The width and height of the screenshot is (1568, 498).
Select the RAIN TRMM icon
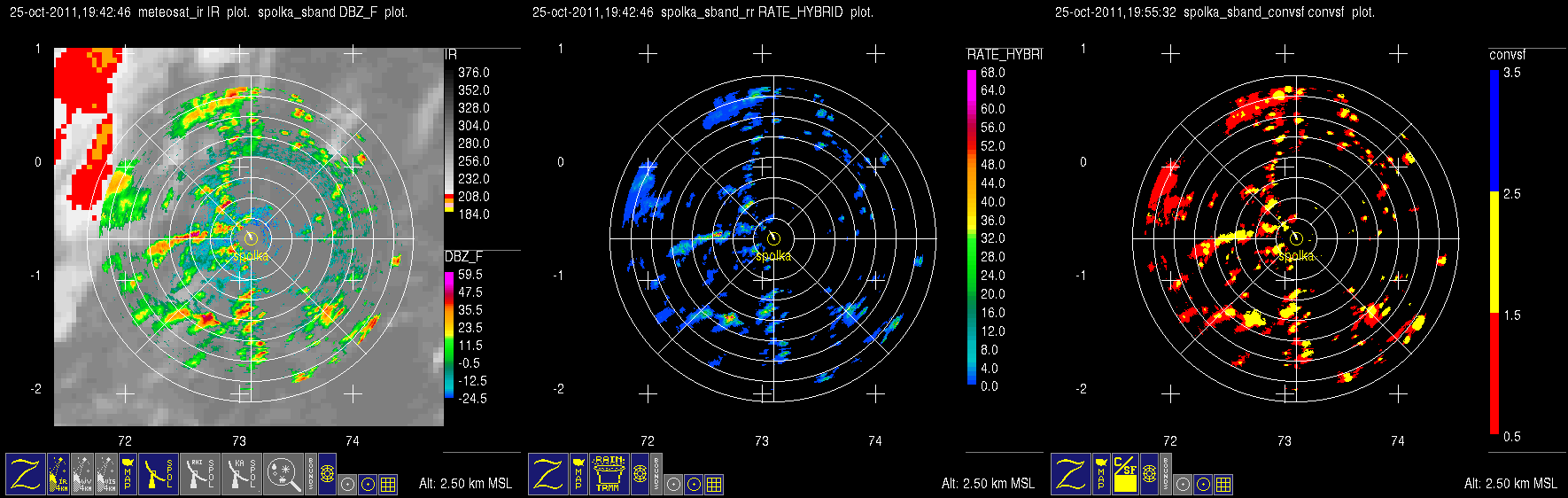(609, 474)
